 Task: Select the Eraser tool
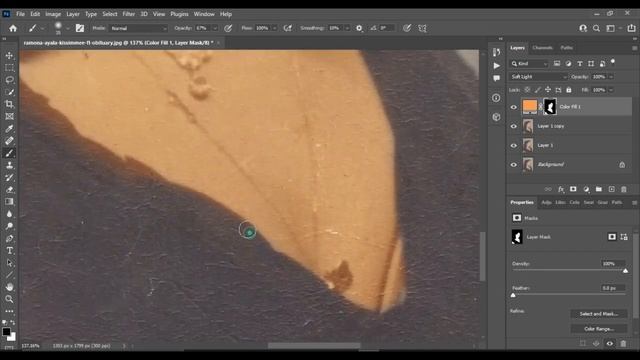click(x=9, y=189)
